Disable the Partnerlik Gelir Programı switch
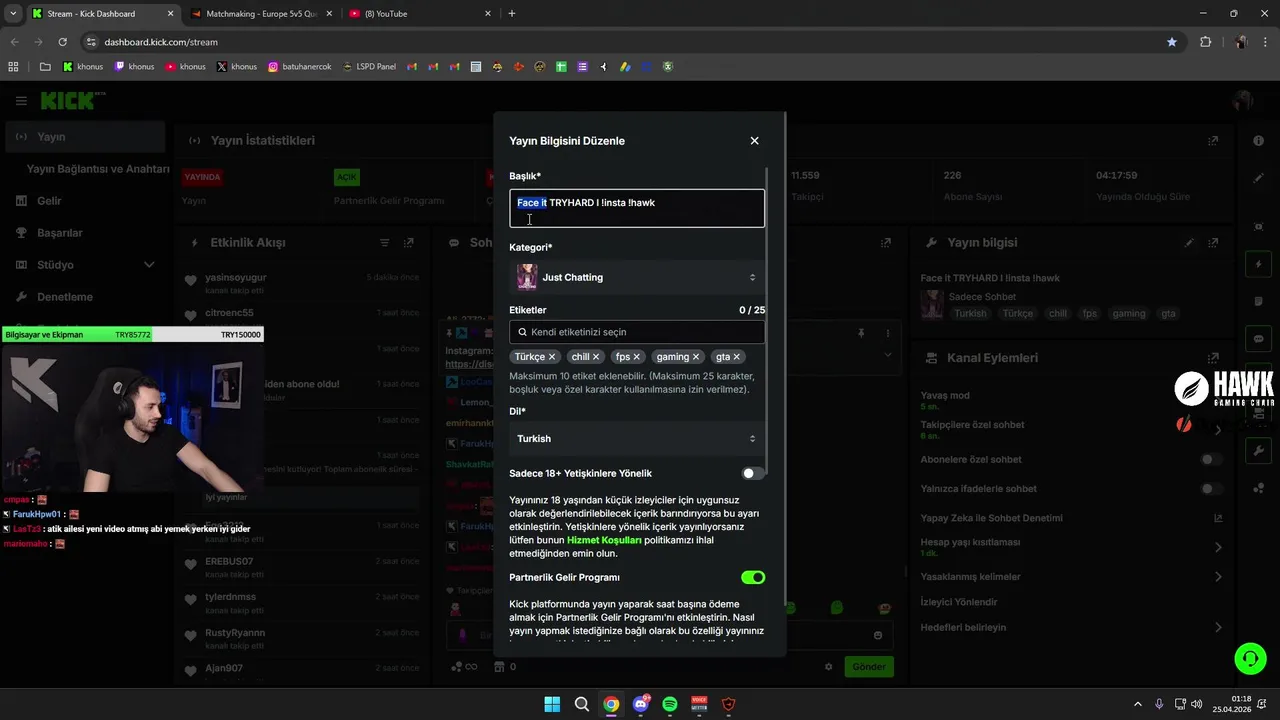This screenshot has width=1280, height=720. [753, 577]
